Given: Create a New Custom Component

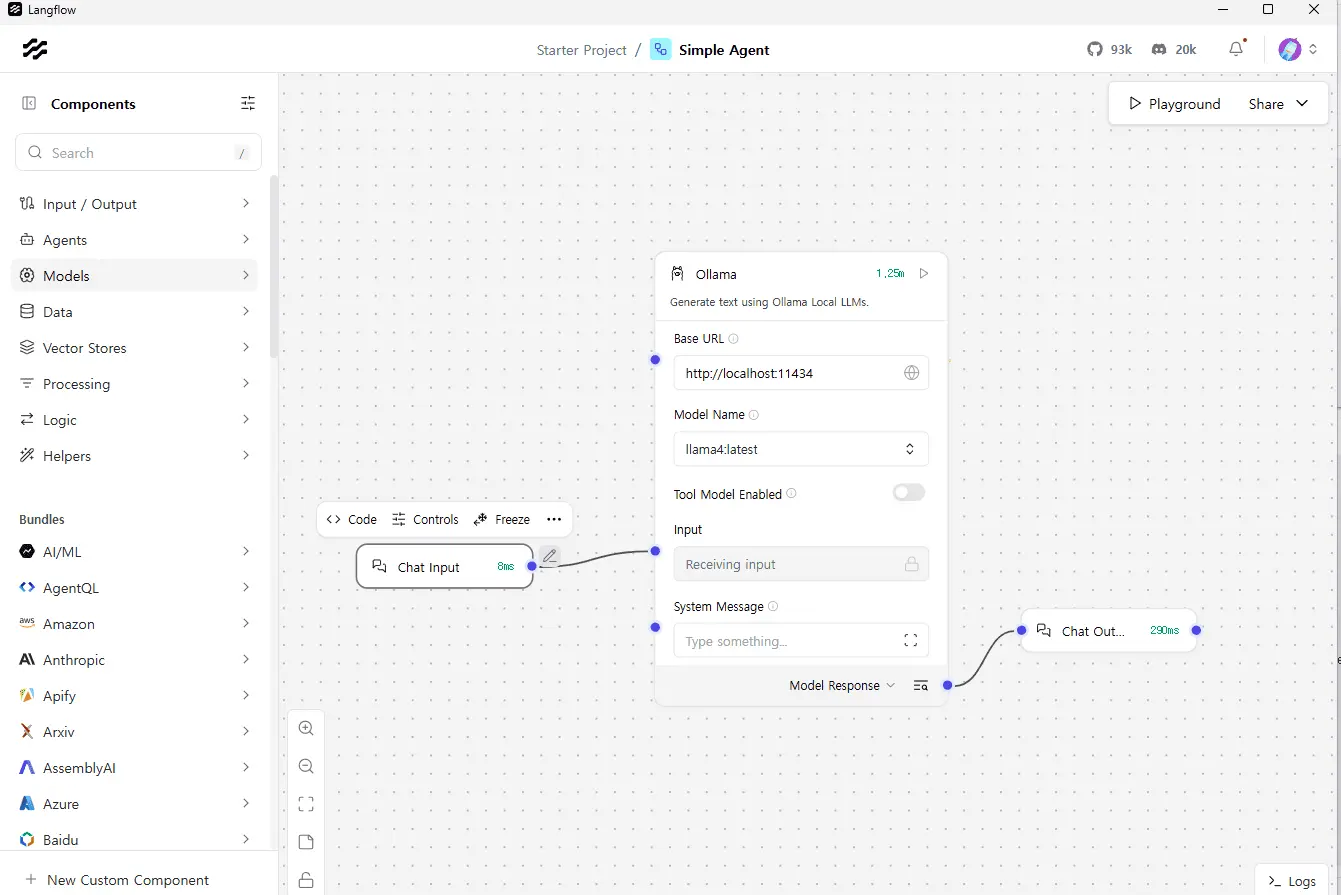Looking at the screenshot, I should (117, 880).
